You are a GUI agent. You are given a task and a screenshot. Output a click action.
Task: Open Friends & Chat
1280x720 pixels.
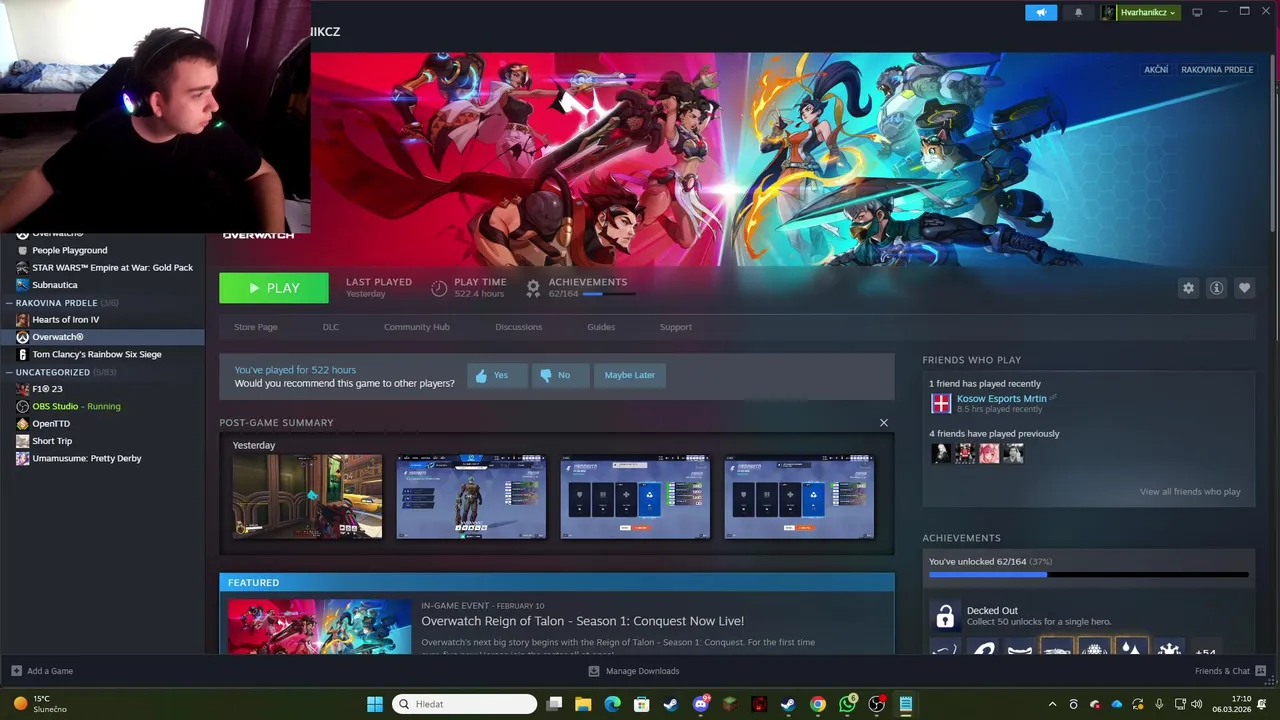click(x=1231, y=671)
